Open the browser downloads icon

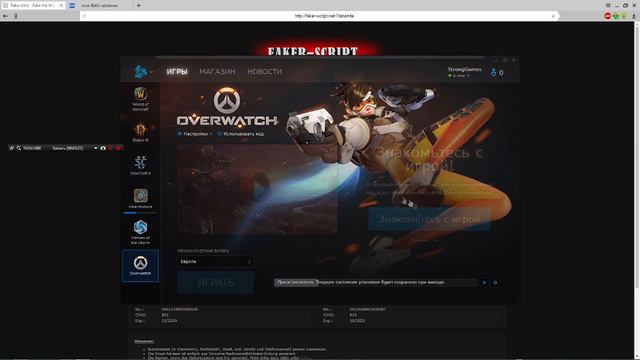pos(633,16)
